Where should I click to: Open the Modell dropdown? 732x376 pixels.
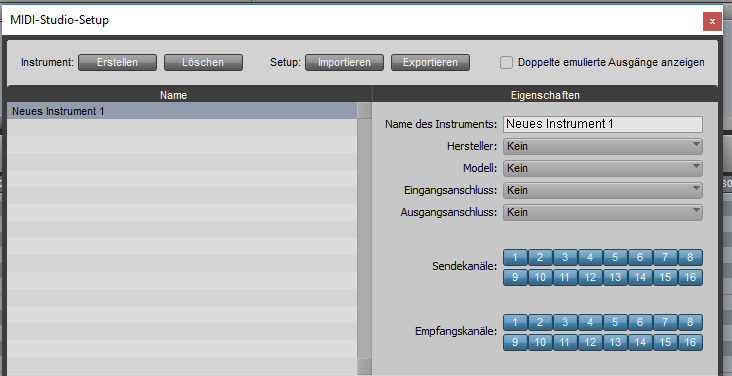pos(603,168)
